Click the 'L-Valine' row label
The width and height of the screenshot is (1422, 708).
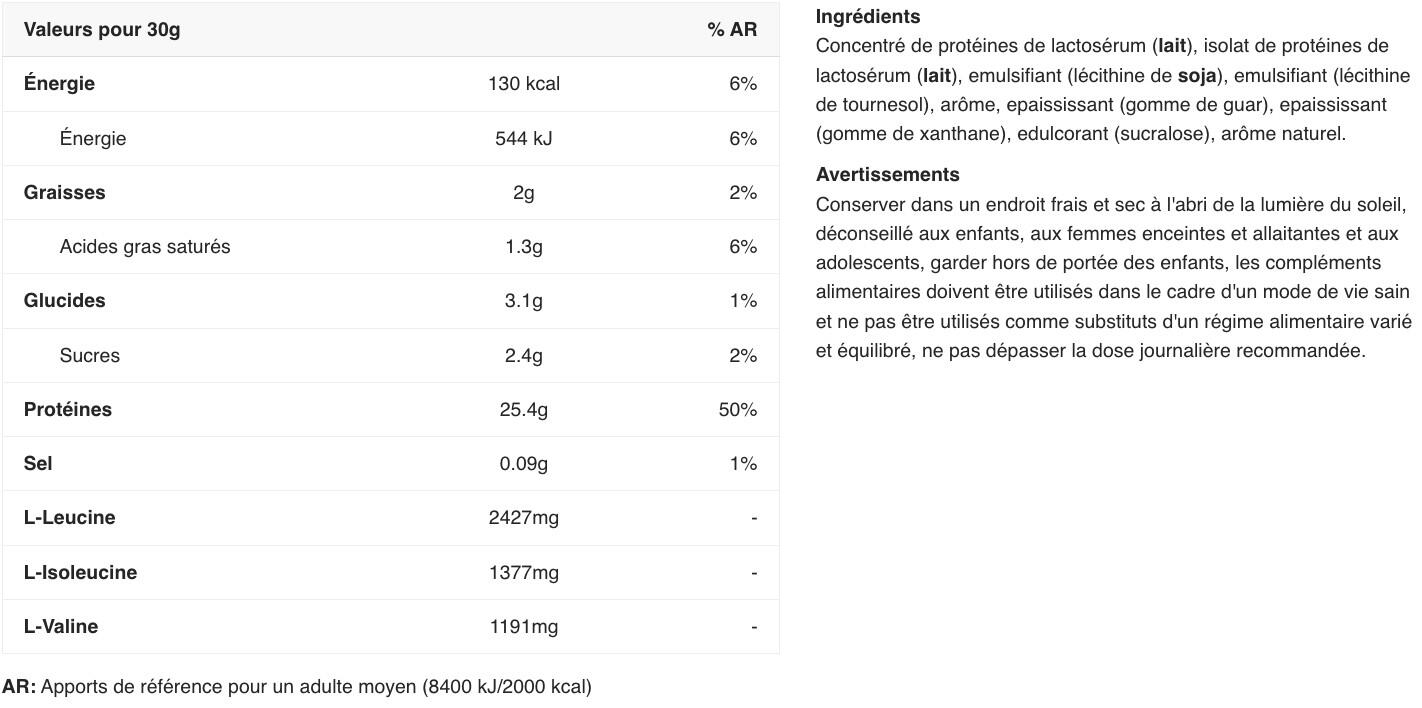coord(61,627)
